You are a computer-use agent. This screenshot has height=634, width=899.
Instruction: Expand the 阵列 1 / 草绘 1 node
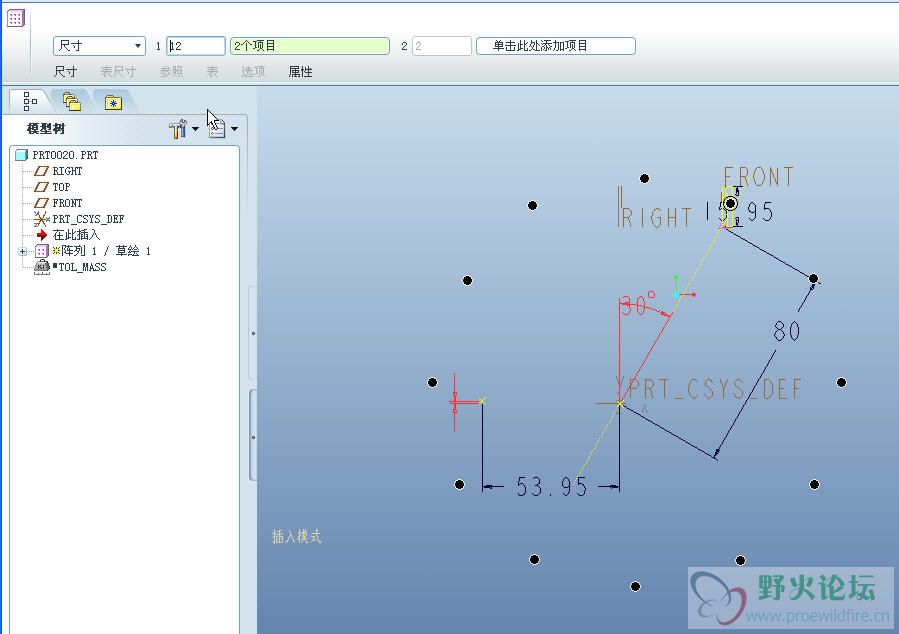point(22,251)
